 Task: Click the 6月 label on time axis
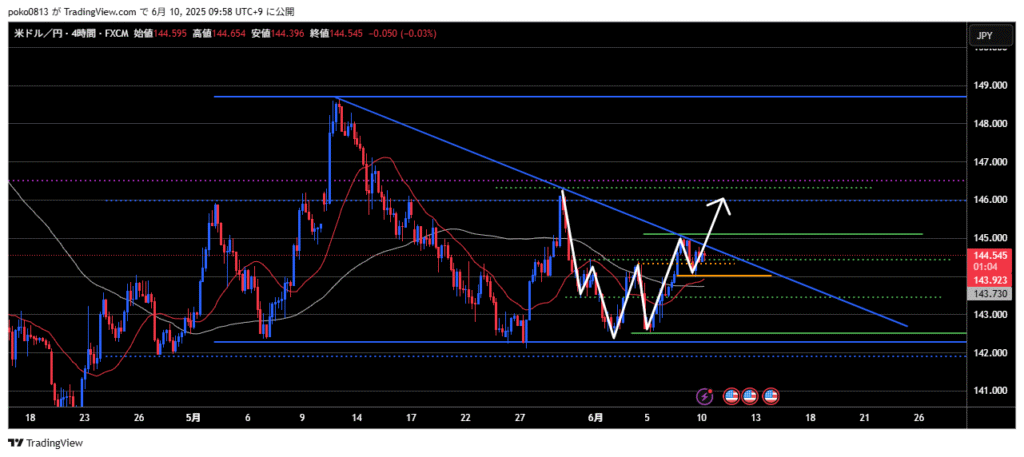594,417
